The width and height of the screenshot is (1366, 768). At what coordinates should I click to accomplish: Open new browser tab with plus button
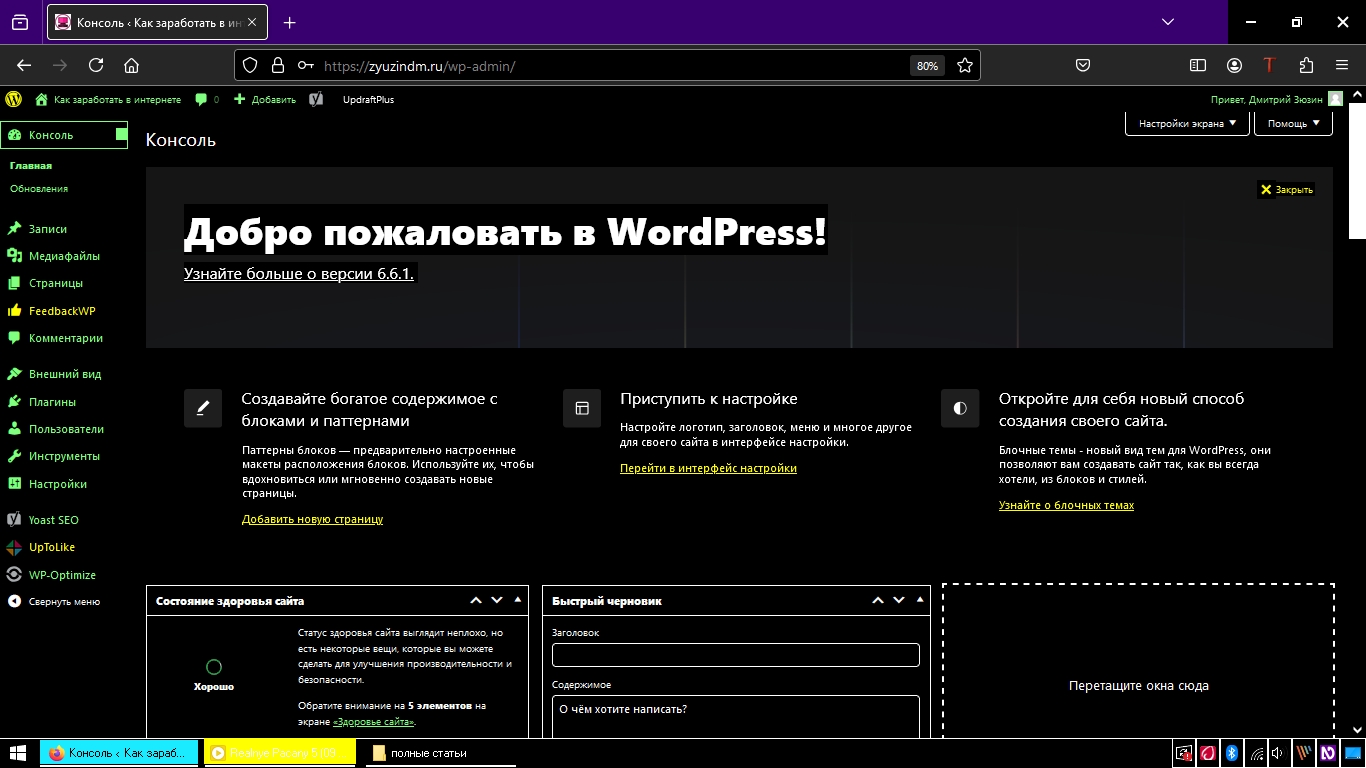[290, 22]
